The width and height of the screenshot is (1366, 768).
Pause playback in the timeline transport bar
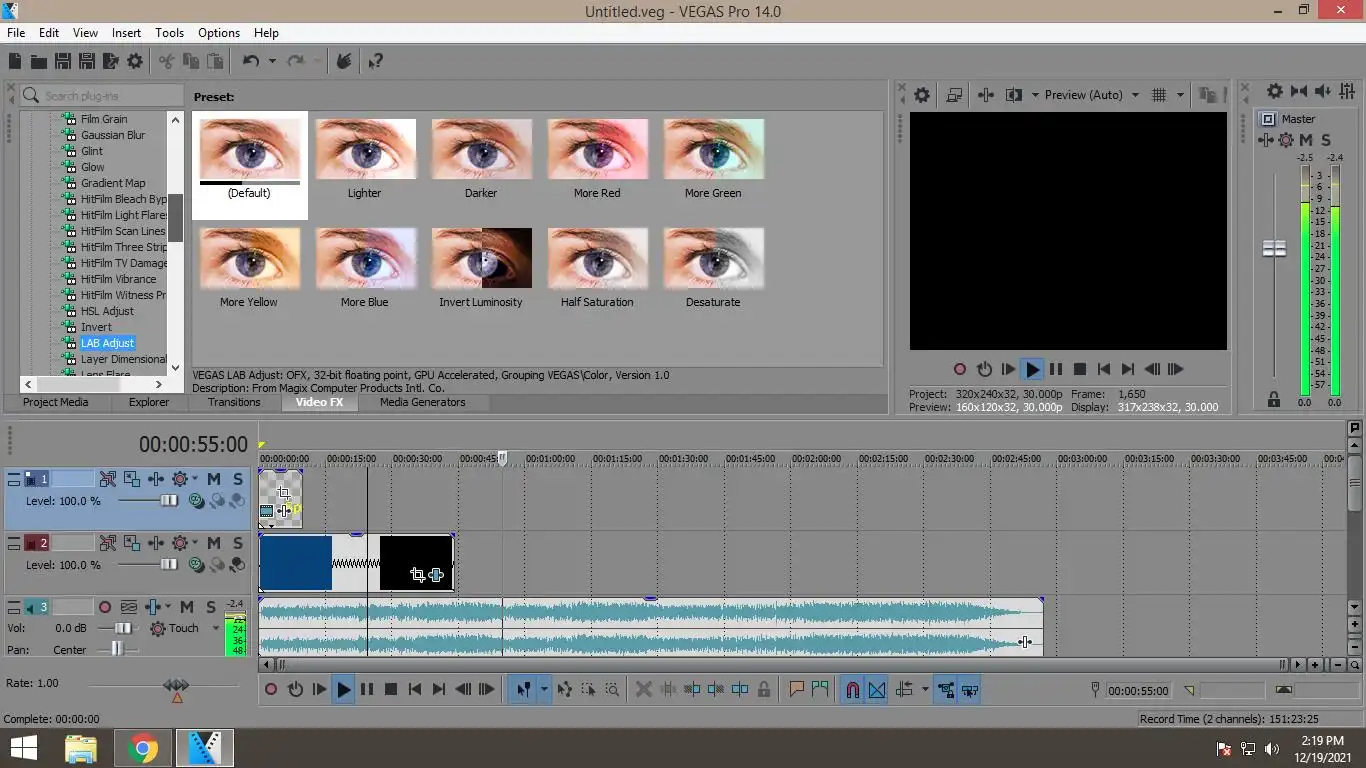coord(367,689)
